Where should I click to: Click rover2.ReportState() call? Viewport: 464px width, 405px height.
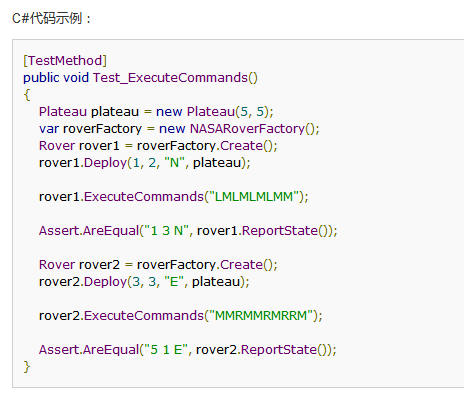click(263, 350)
